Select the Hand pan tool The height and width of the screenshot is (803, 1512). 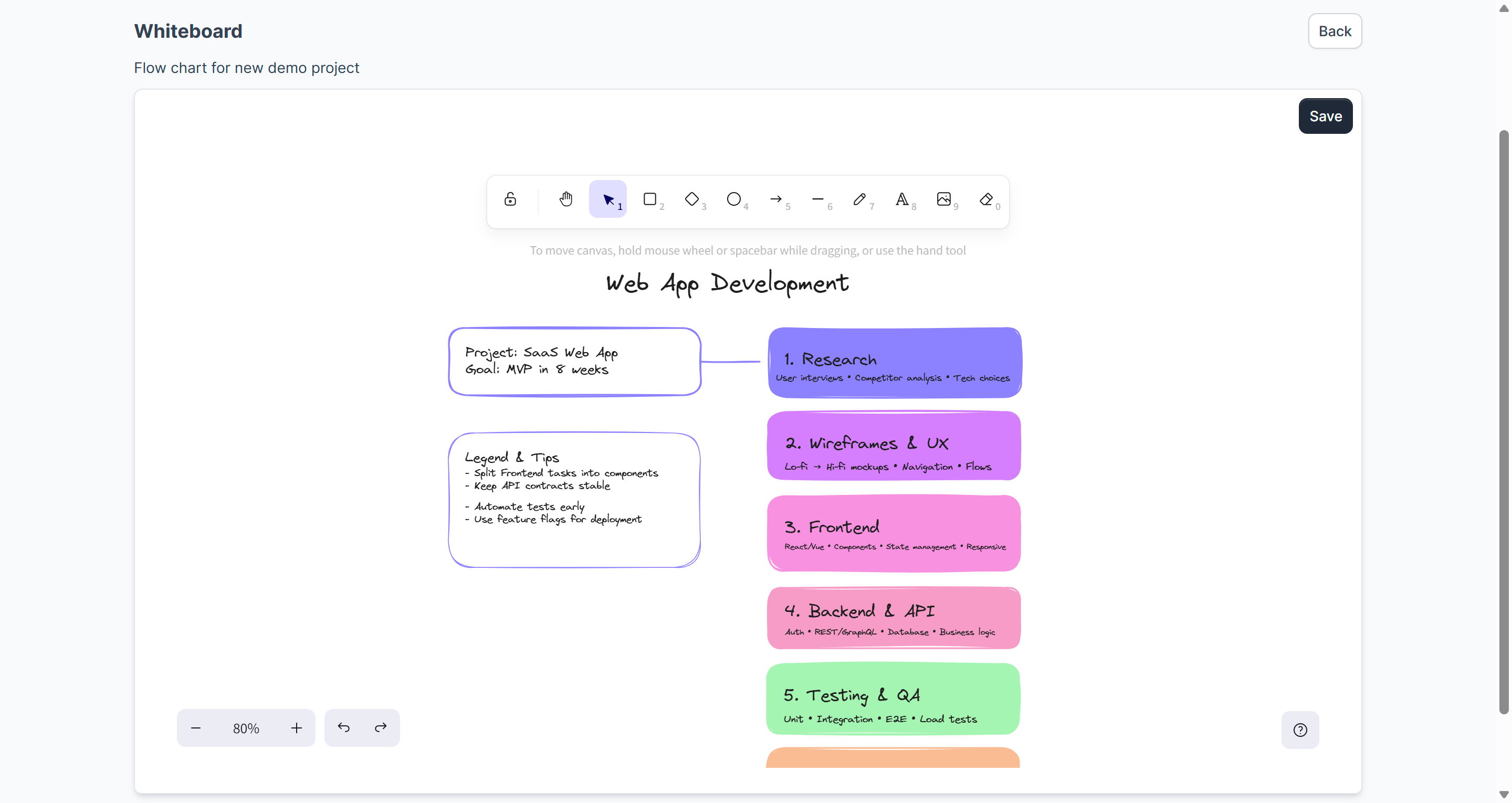coord(565,199)
